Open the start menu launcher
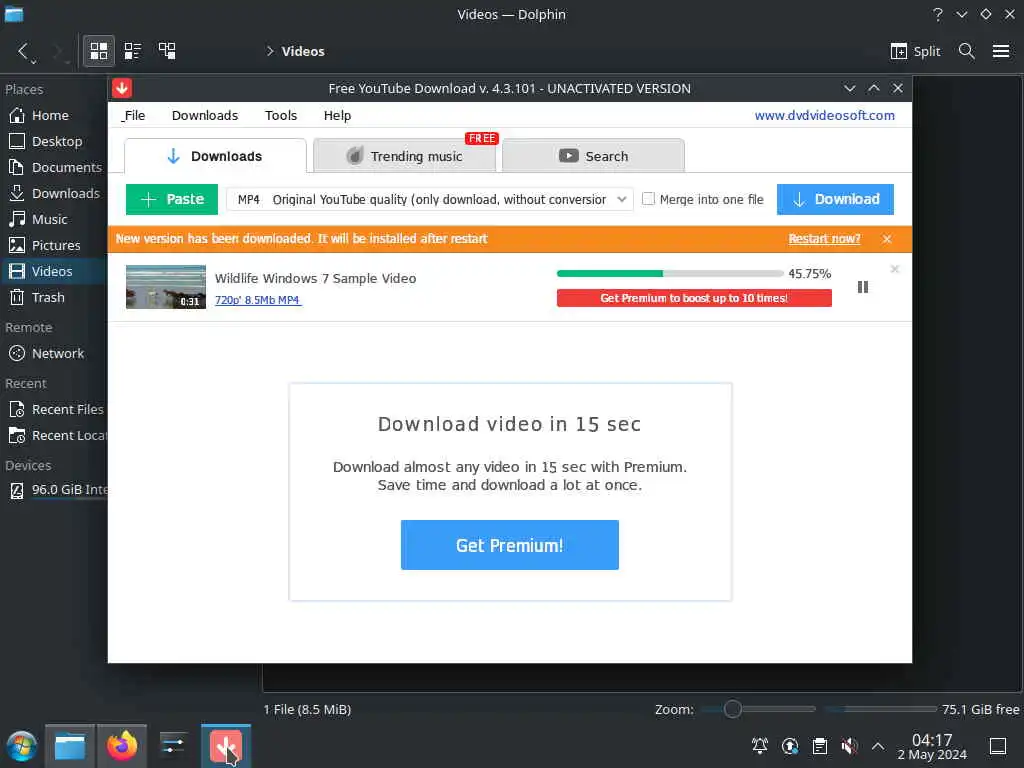The width and height of the screenshot is (1024, 768). (22, 746)
